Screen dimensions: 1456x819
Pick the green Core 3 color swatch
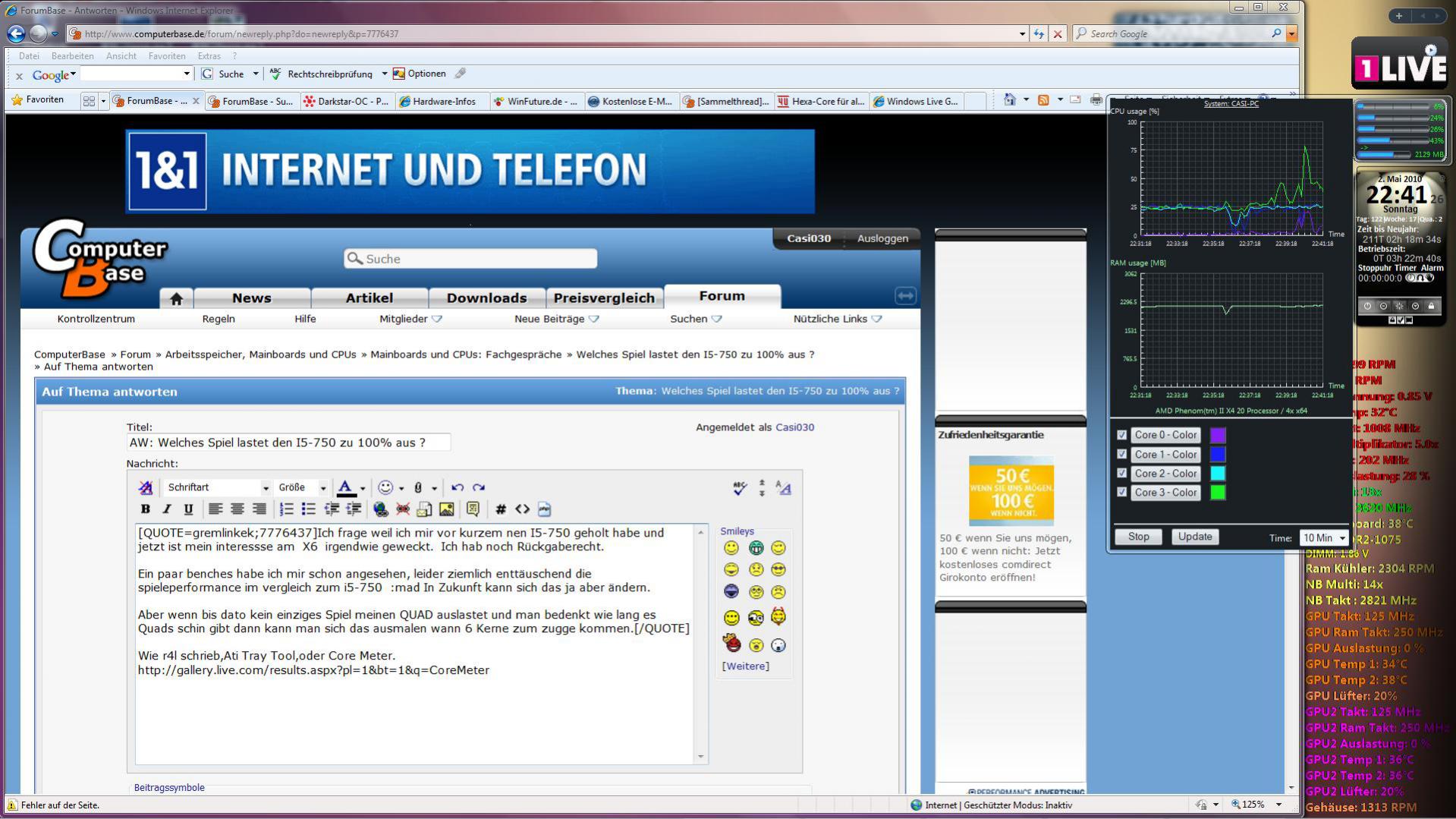(1218, 492)
